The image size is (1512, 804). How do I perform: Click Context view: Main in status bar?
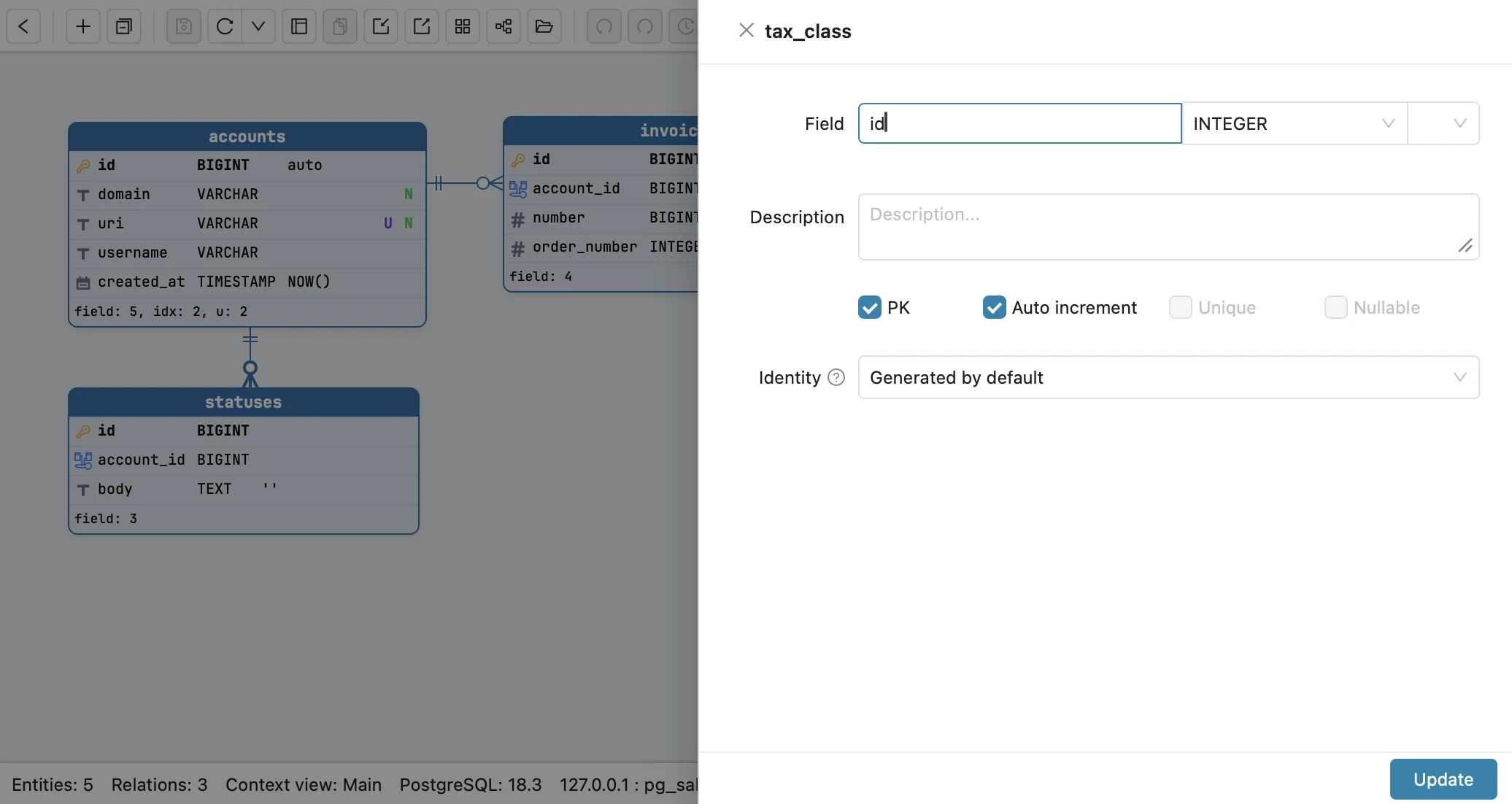304,785
